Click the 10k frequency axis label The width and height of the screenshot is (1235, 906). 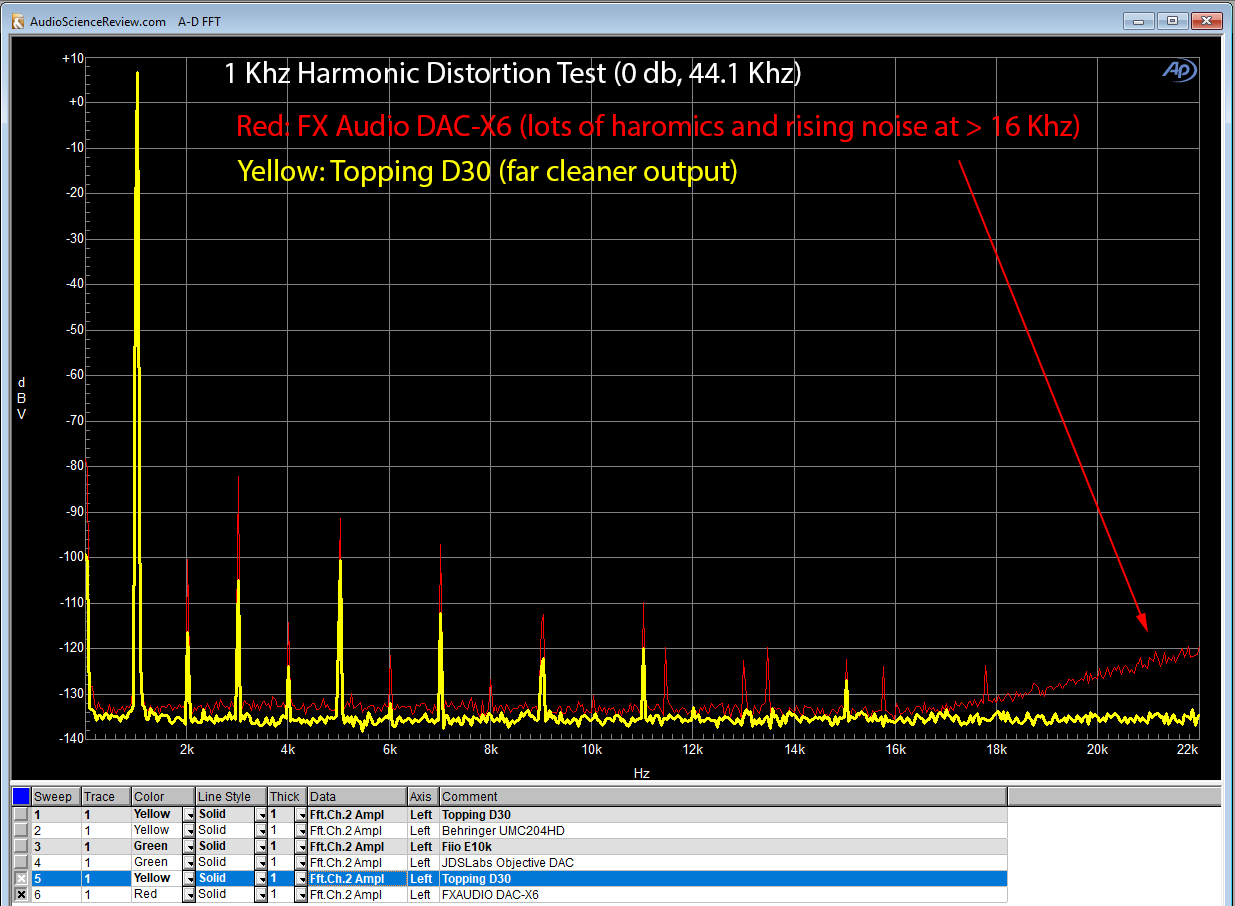click(592, 749)
